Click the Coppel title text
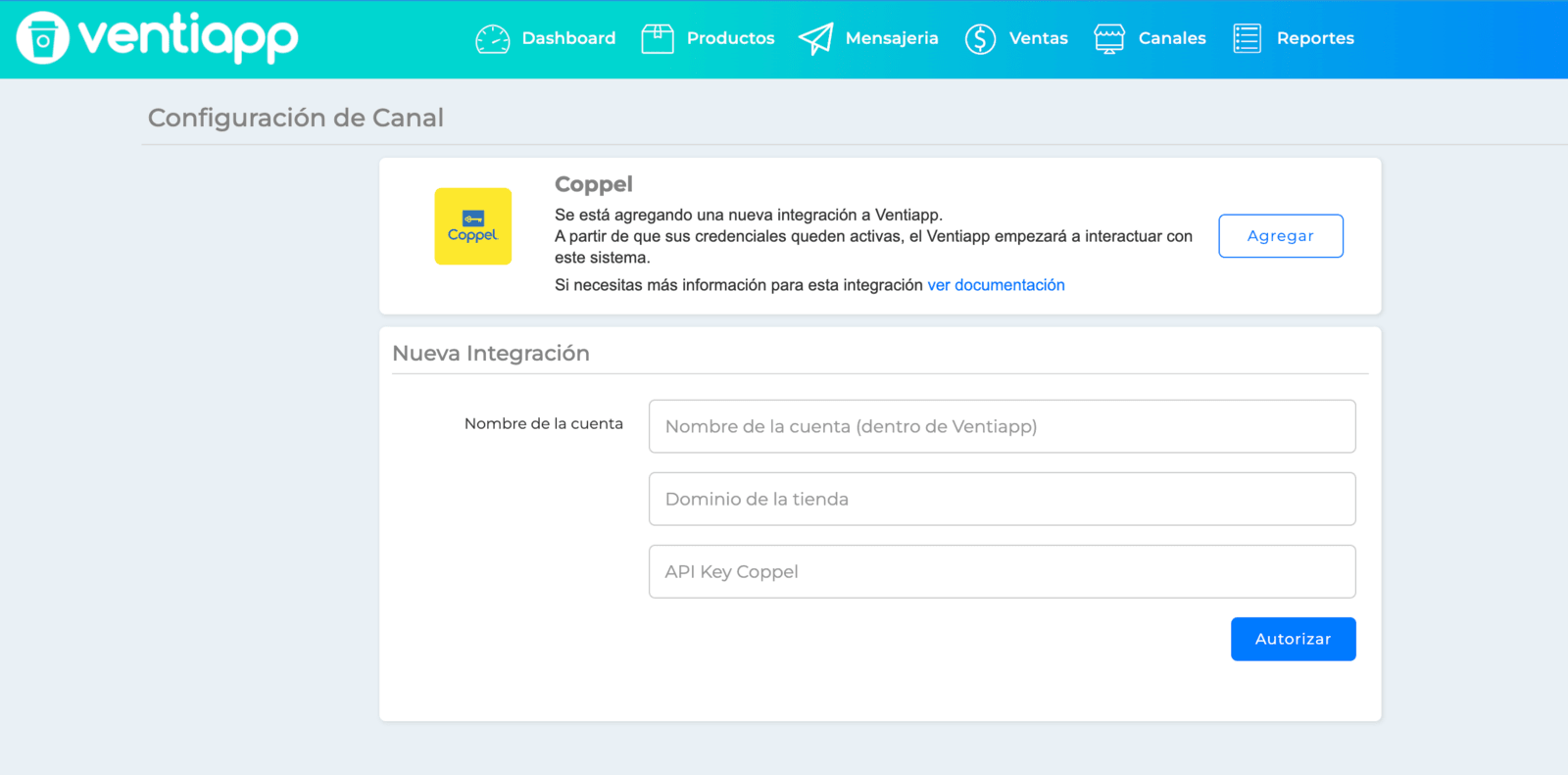1568x775 pixels. click(594, 184)
